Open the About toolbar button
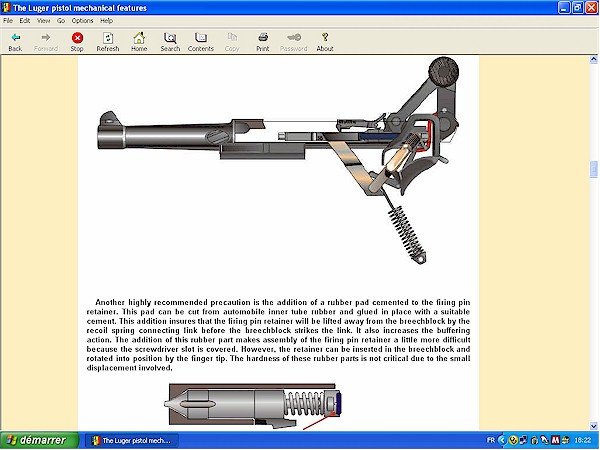This screenshot has width=600, height=450. tap(325, 42)
